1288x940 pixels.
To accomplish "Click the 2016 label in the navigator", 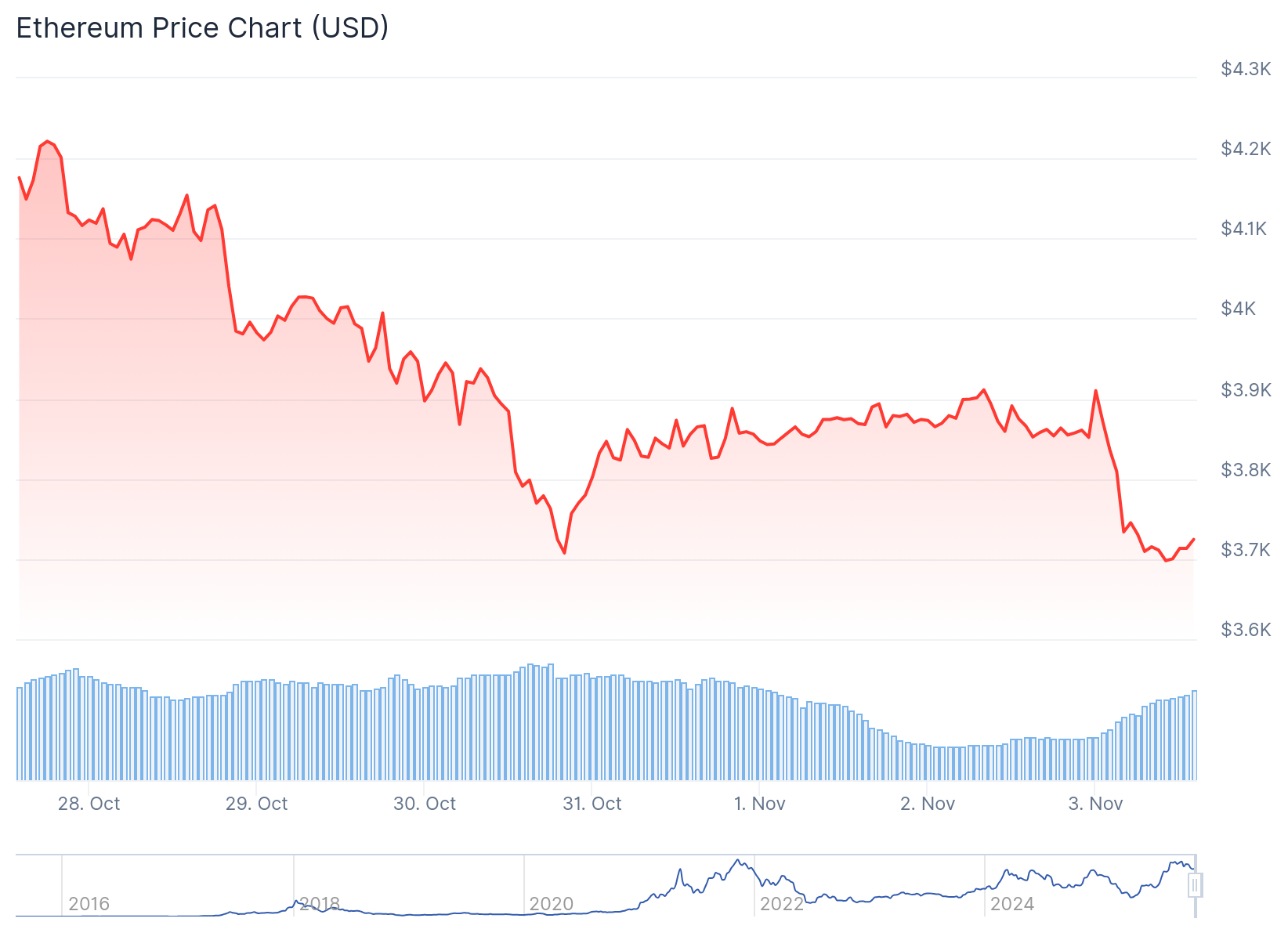I will click(x=89, y=904).
